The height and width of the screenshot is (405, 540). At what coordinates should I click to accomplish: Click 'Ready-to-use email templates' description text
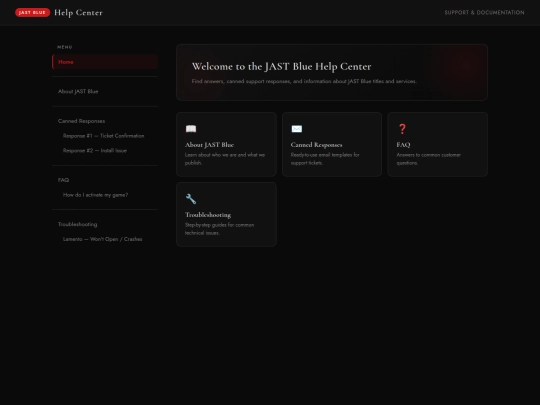click(x=325, y=159)
